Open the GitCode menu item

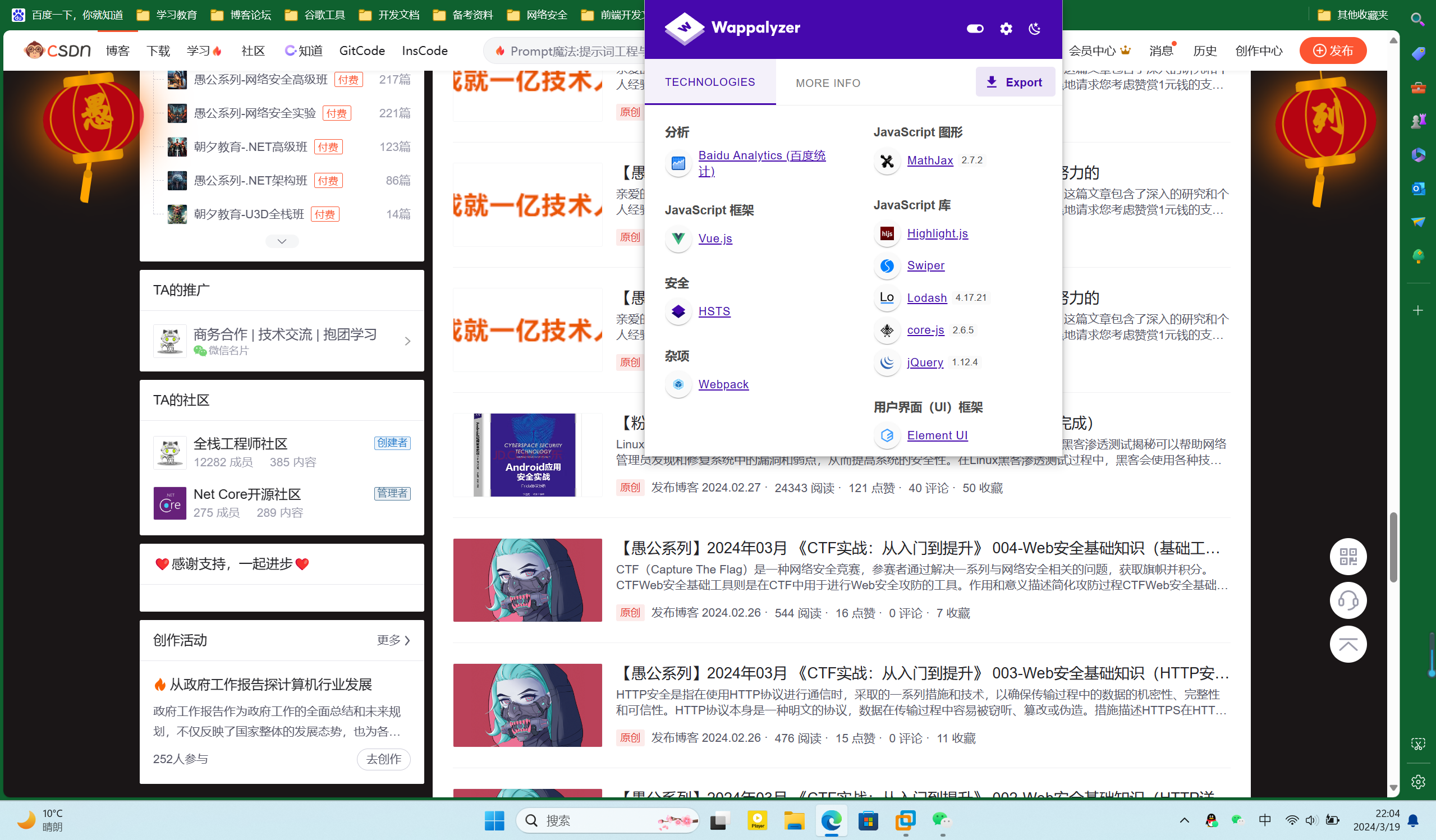click(x=362, y=50)
